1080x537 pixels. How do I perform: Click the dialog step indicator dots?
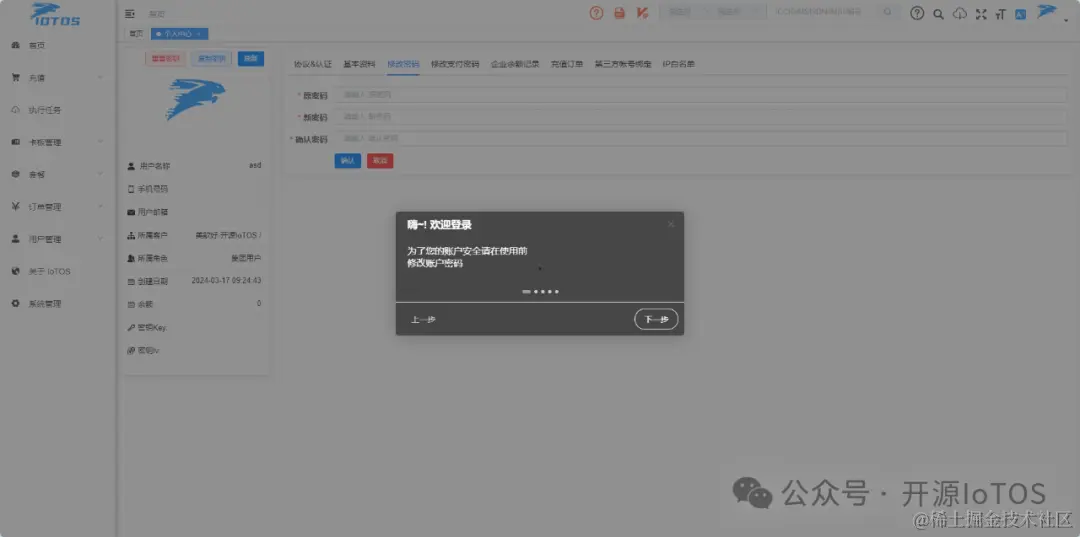coord(540,292)
